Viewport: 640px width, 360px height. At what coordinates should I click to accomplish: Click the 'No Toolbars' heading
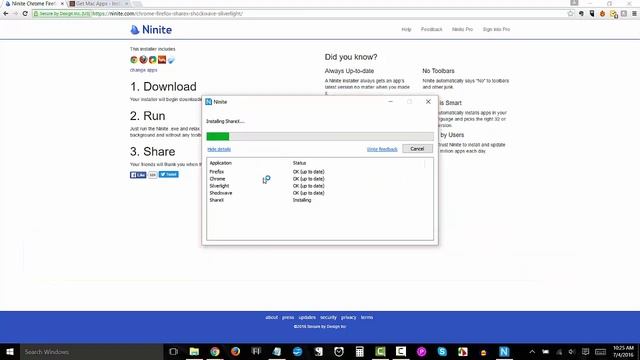tap(438, 71)
